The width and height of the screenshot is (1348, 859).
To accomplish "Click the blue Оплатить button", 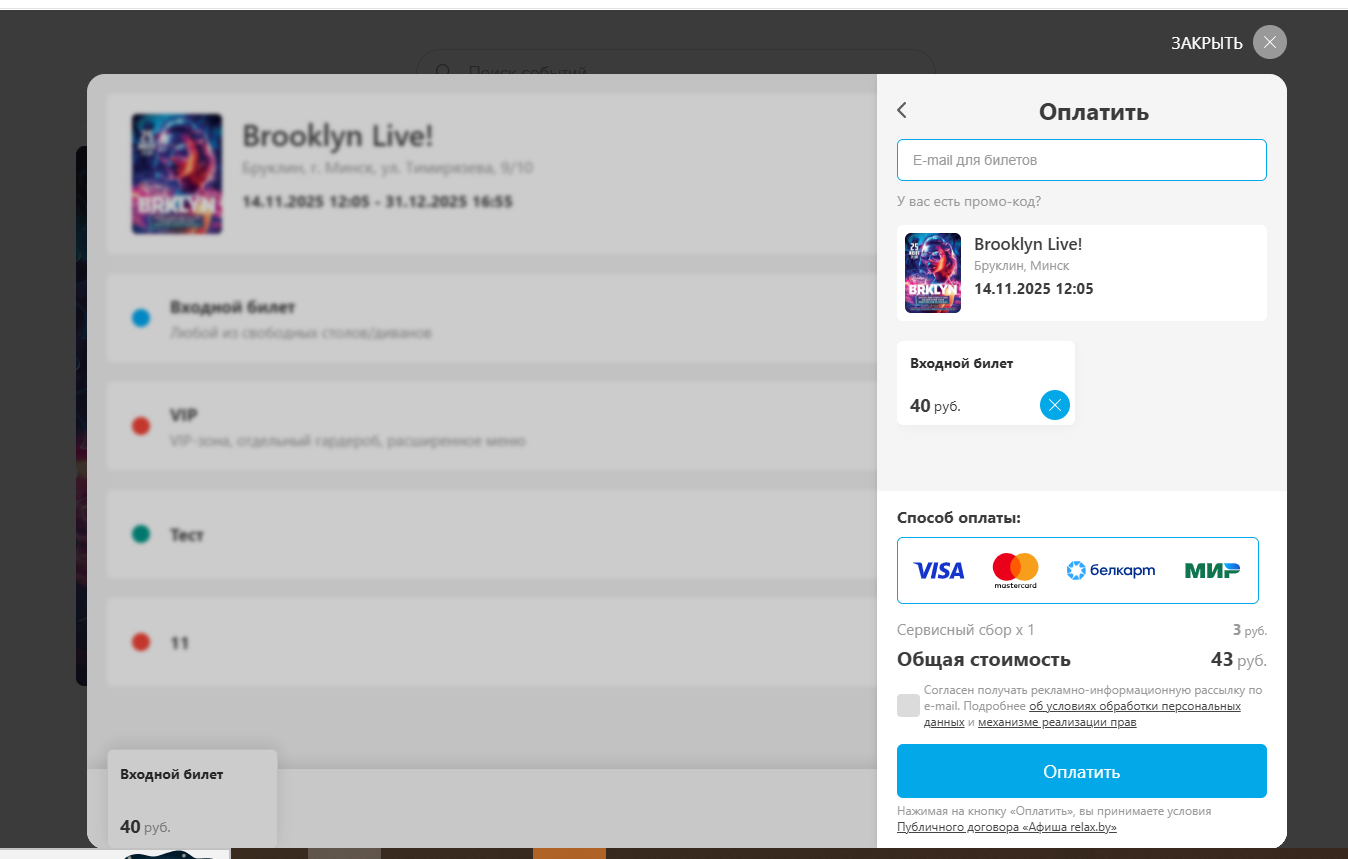I will click(x=1082, y=771).
